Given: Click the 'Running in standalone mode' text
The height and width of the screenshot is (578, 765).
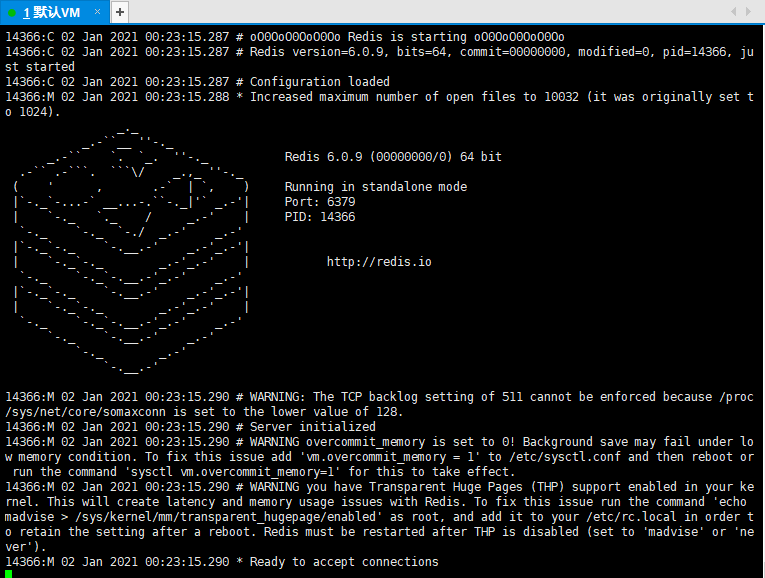Looking at the screenshot, I should [x=376, y=187].
